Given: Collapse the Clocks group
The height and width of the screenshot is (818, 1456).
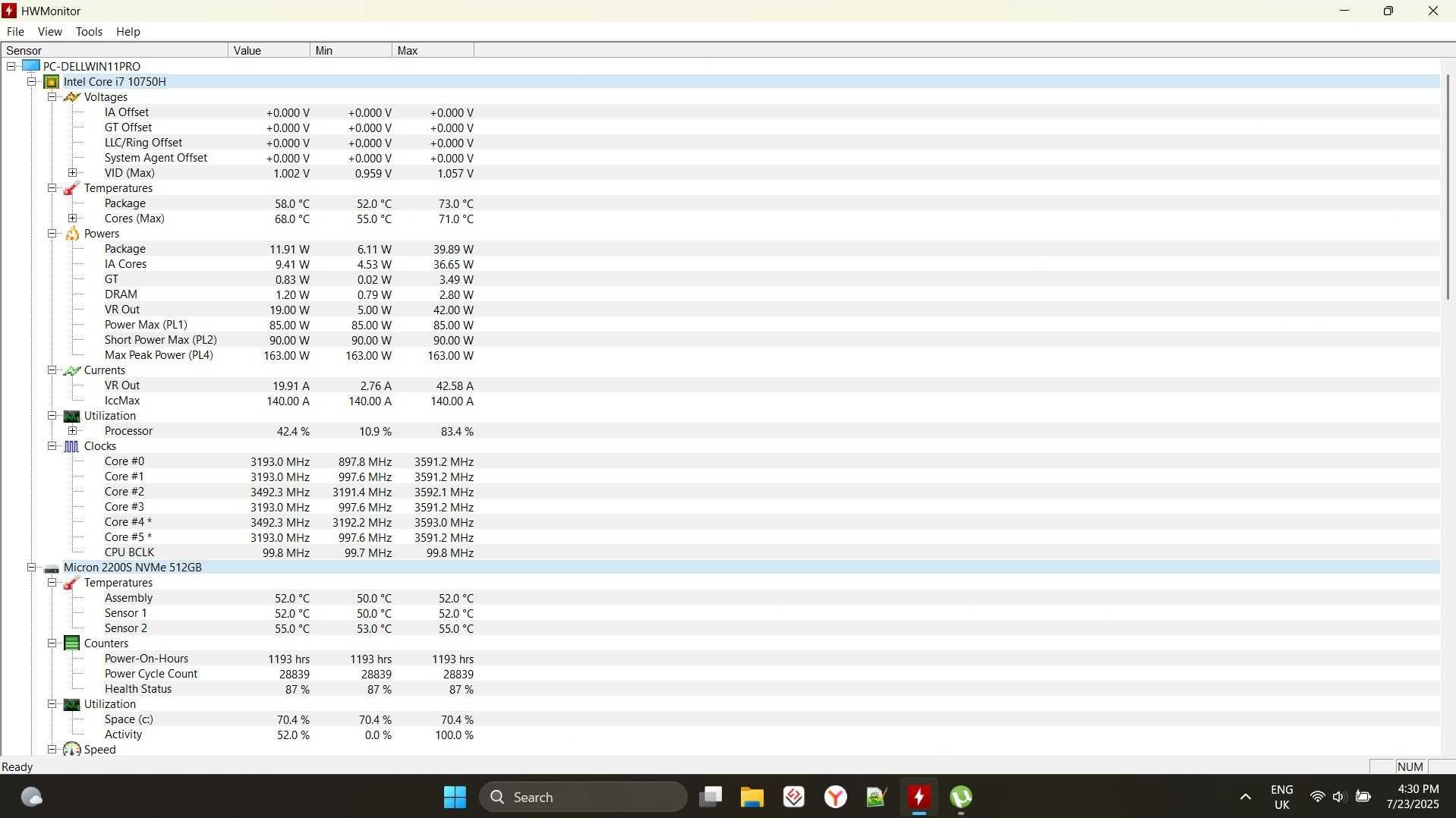Looking at the screenshot, I should [x=52, y=445].
